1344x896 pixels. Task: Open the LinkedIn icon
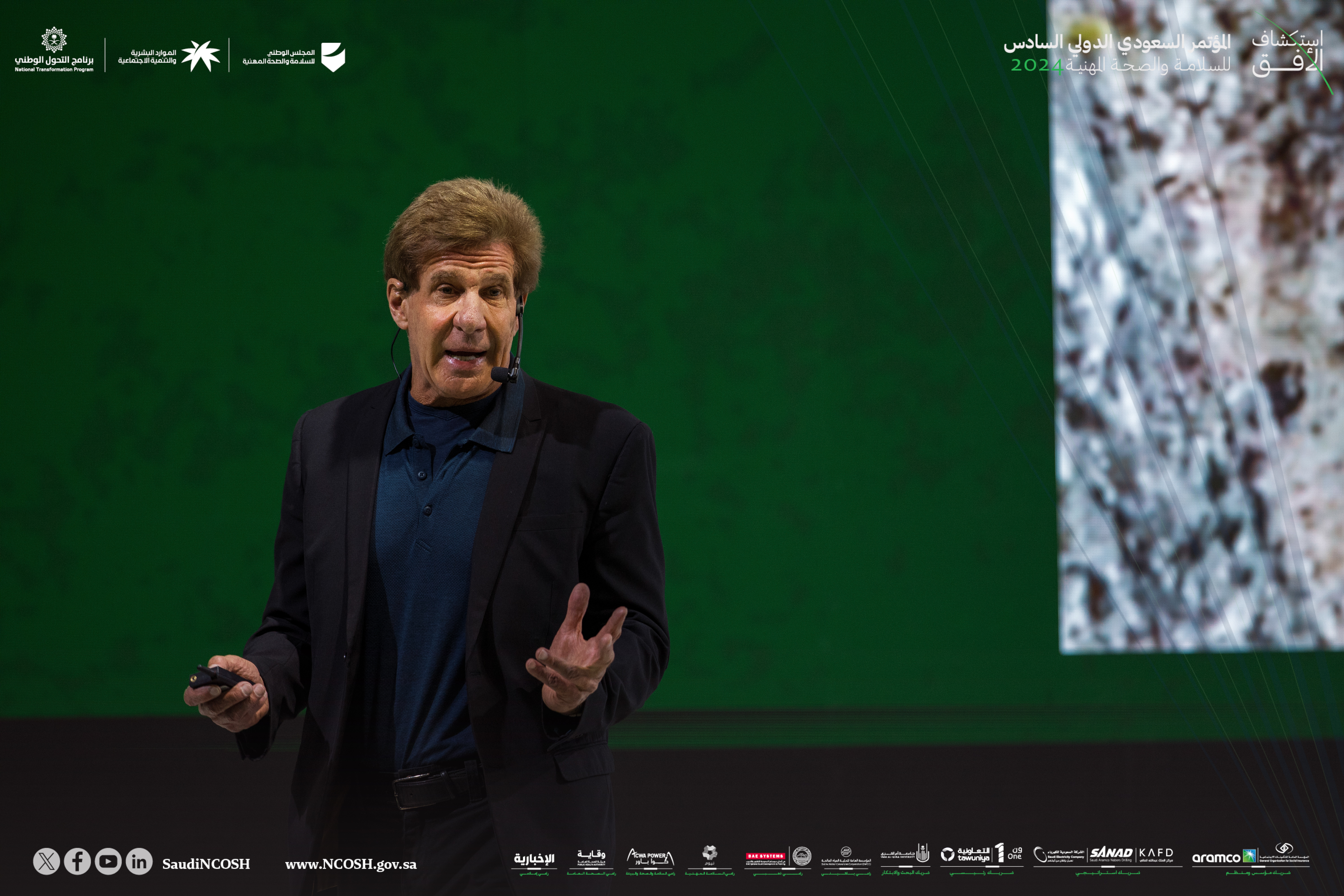coord(139,861)
